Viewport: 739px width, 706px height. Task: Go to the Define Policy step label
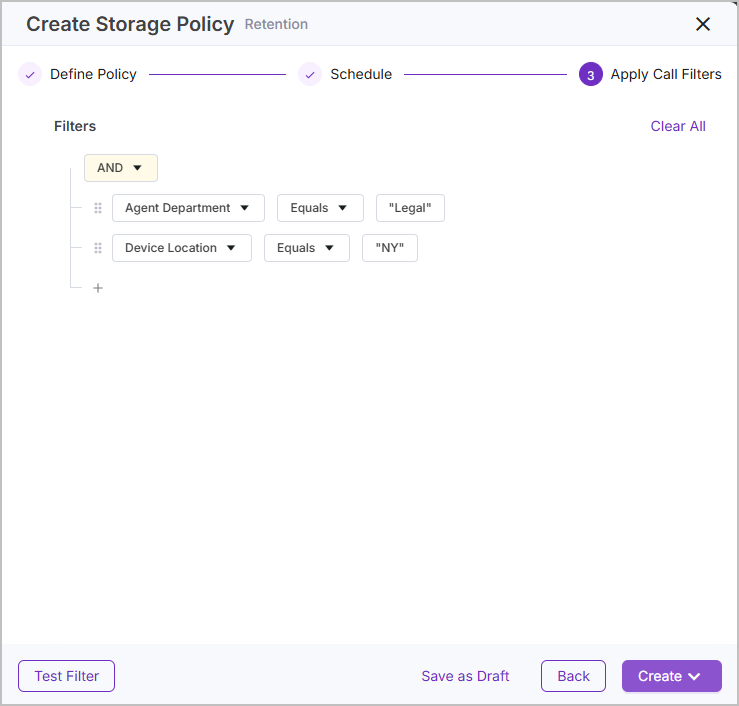click(93, 74)
